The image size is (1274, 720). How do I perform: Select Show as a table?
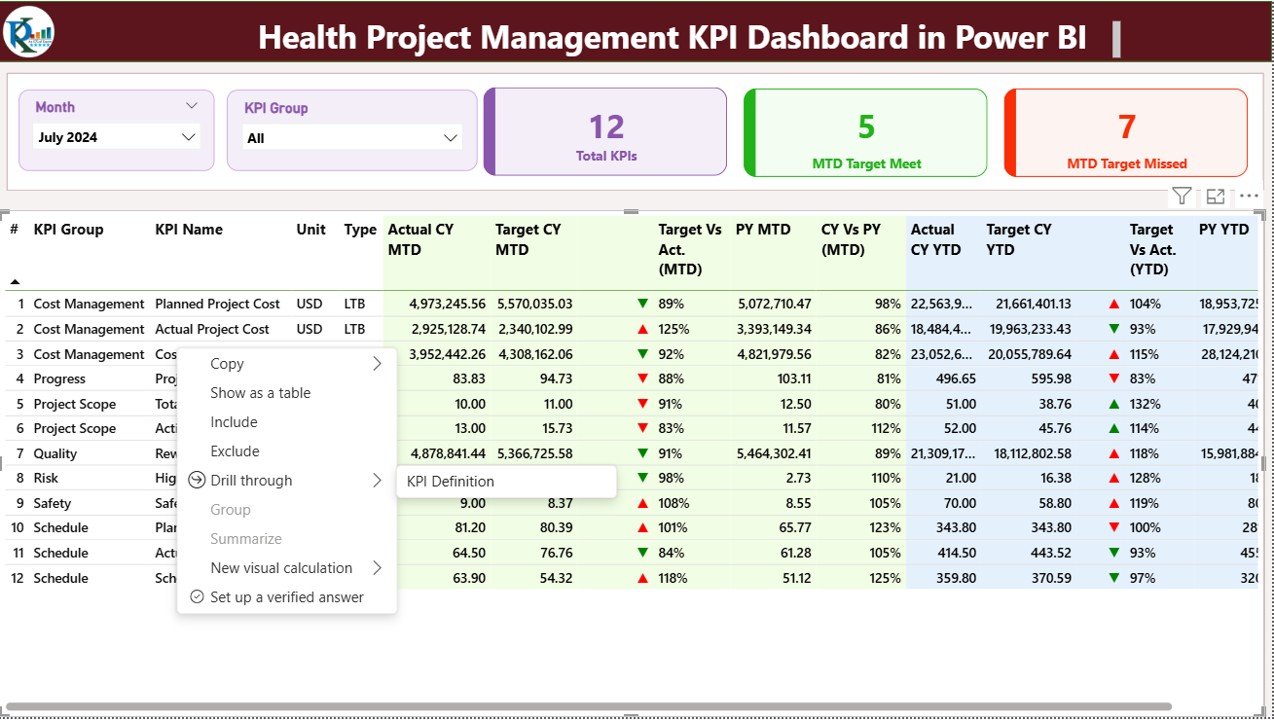tap(260, 393)
